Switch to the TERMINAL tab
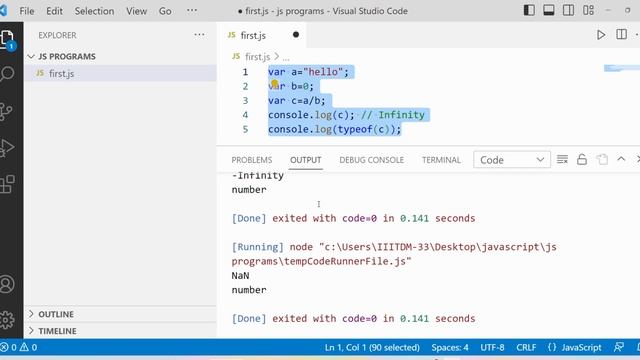Viewport: 640px width, 360px height. coord(441,160)
